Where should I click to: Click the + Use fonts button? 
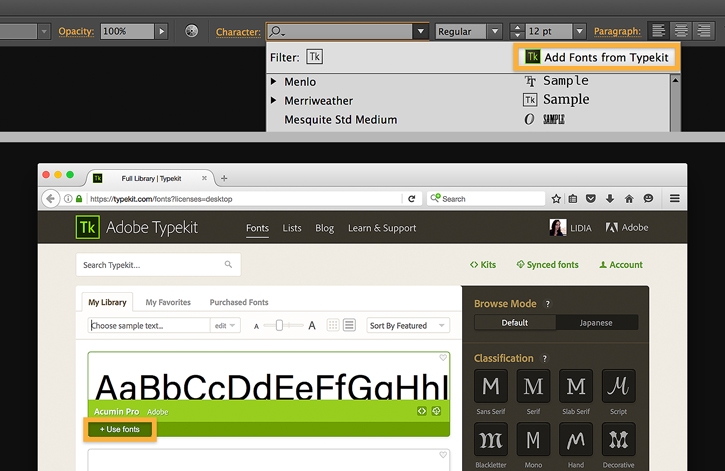pos(120,429)
